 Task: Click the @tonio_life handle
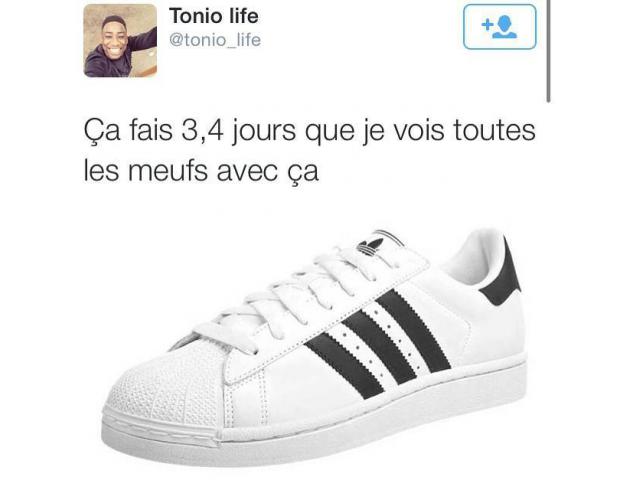coord(215,40)
